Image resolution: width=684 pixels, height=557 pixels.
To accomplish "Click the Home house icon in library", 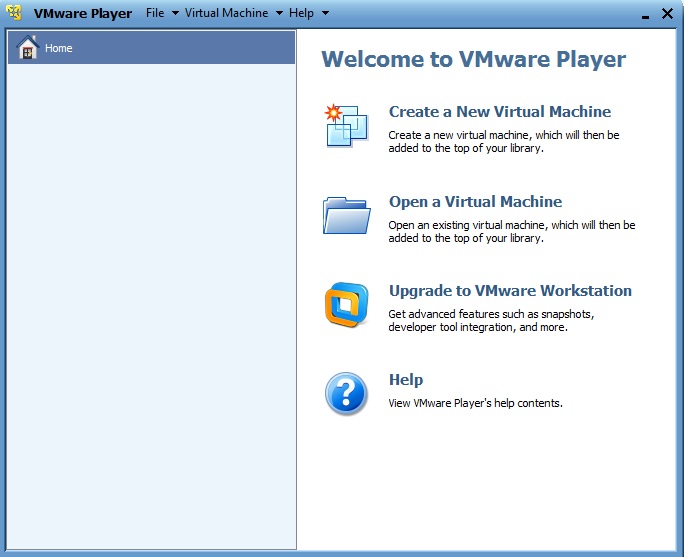I will [x=28, y=48].
